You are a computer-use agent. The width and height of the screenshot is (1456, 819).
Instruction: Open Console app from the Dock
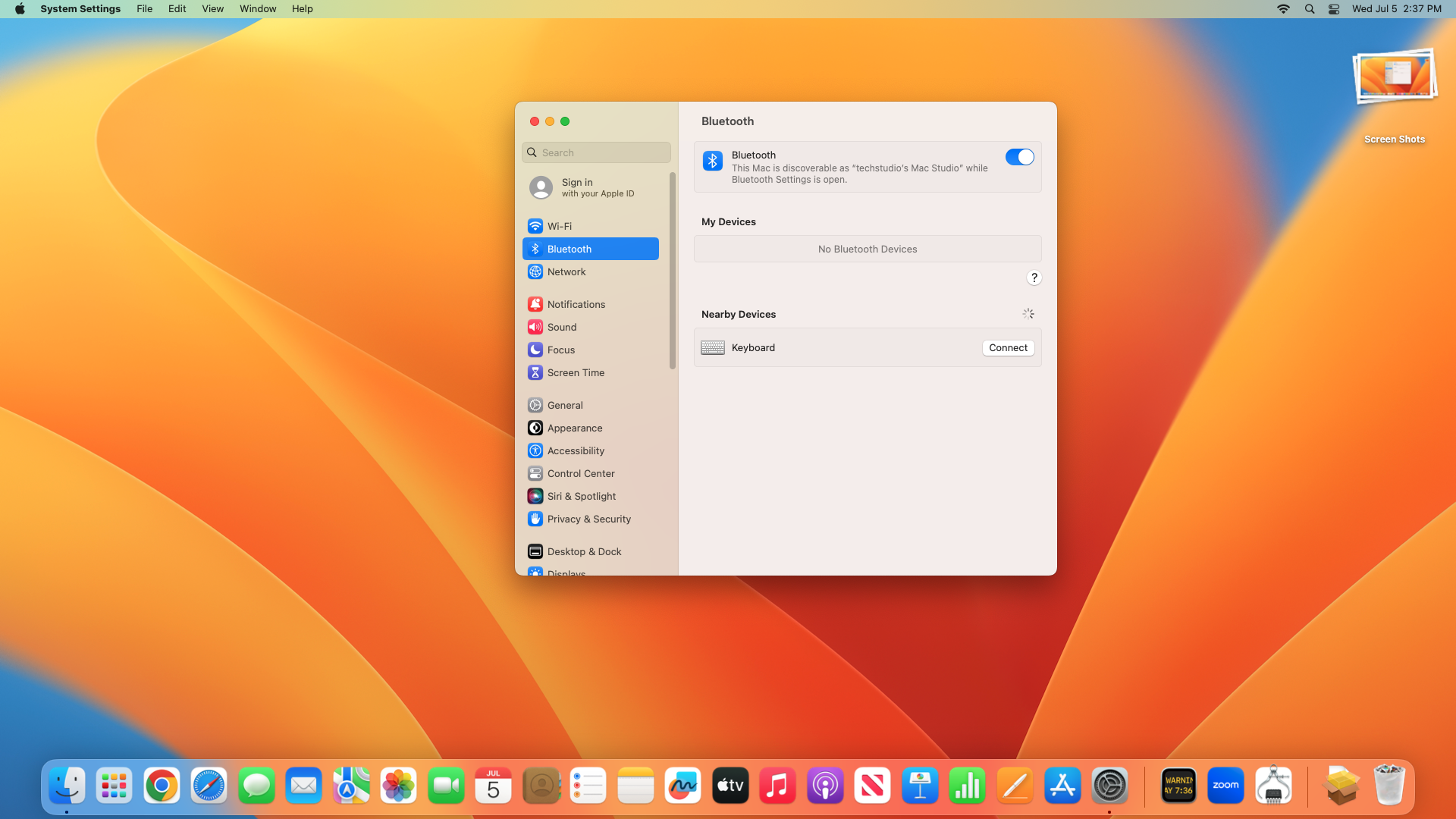(x=1178, y=786)
